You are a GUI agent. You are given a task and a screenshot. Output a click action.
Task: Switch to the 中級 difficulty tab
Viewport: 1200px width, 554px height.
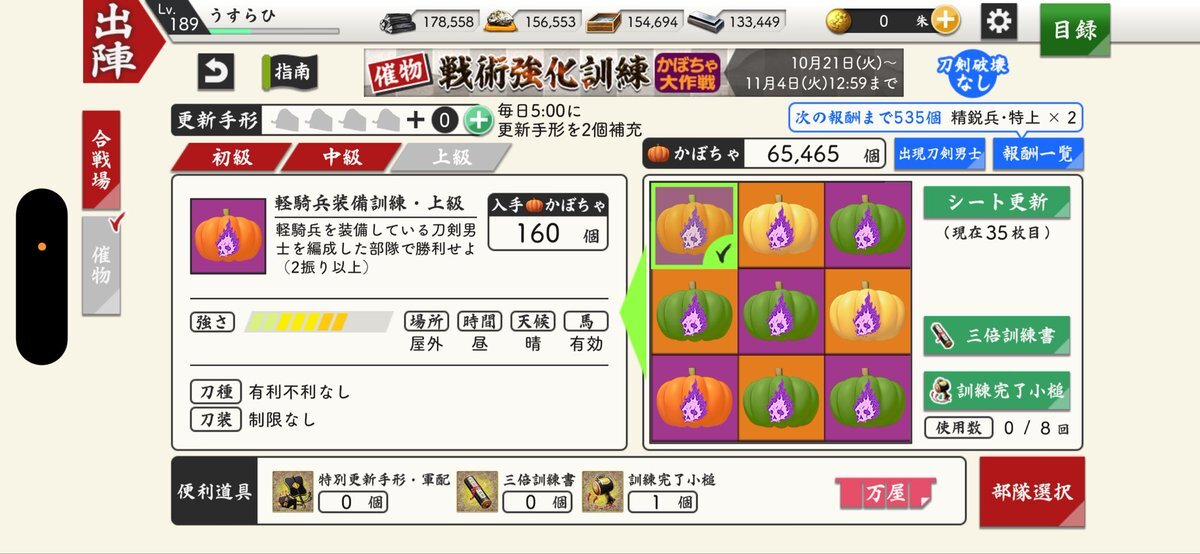pos(340,157)
